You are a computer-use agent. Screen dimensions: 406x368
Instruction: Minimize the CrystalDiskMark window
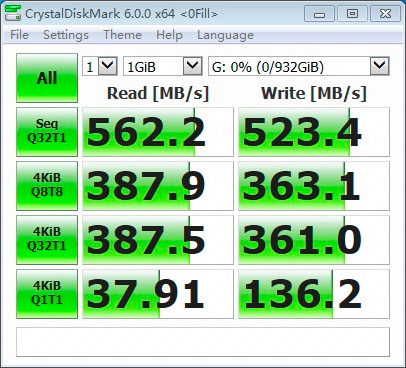pos(319,14)
